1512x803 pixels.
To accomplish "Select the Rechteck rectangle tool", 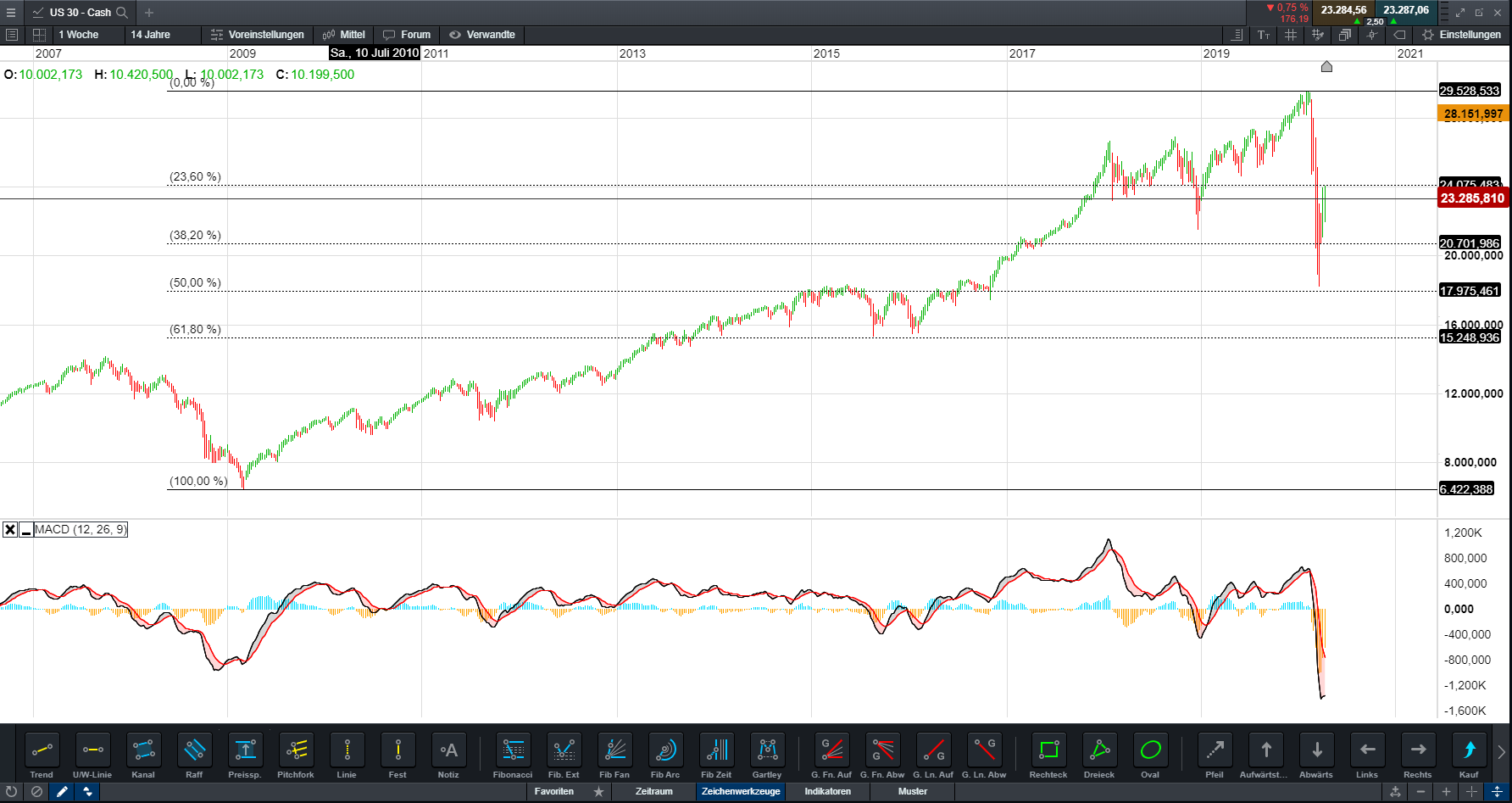I will pos(1048,751).
